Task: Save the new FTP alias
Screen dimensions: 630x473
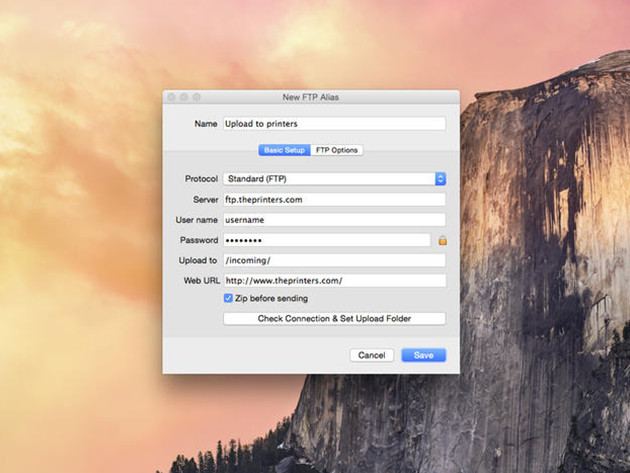Action: [423, 355]
